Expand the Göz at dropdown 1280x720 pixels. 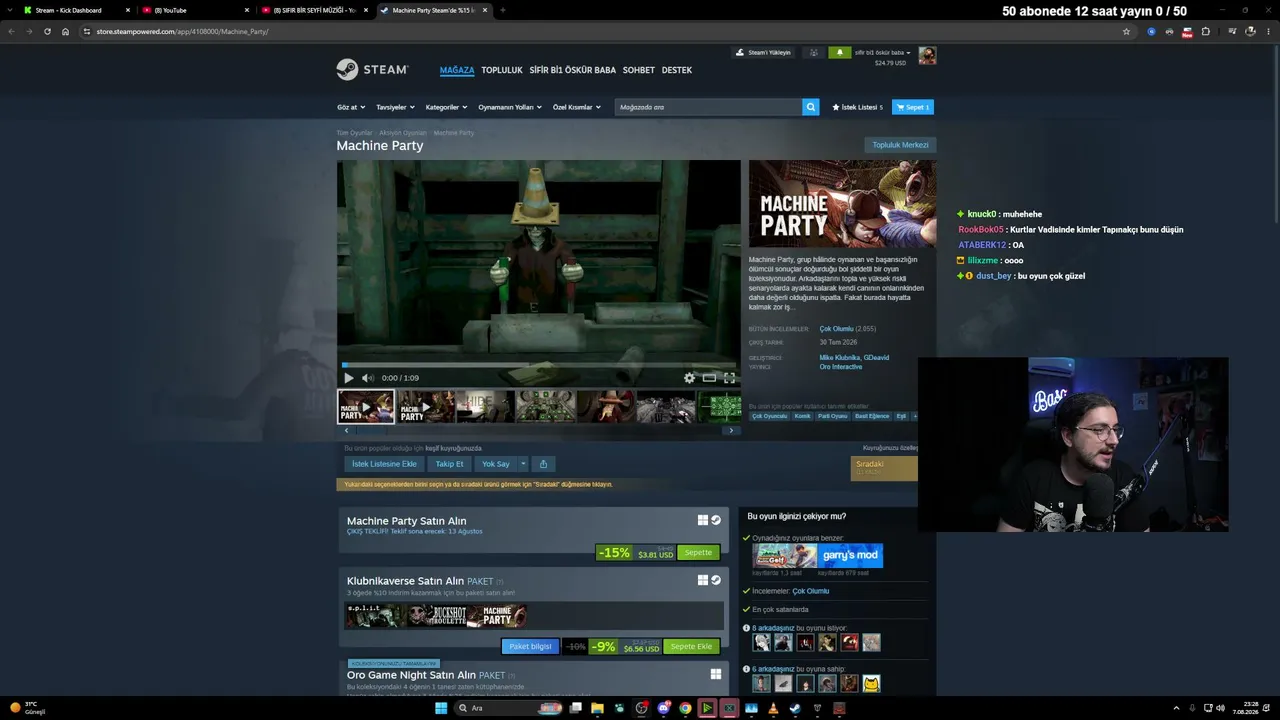pyautogui.click(x=351, y=107)
